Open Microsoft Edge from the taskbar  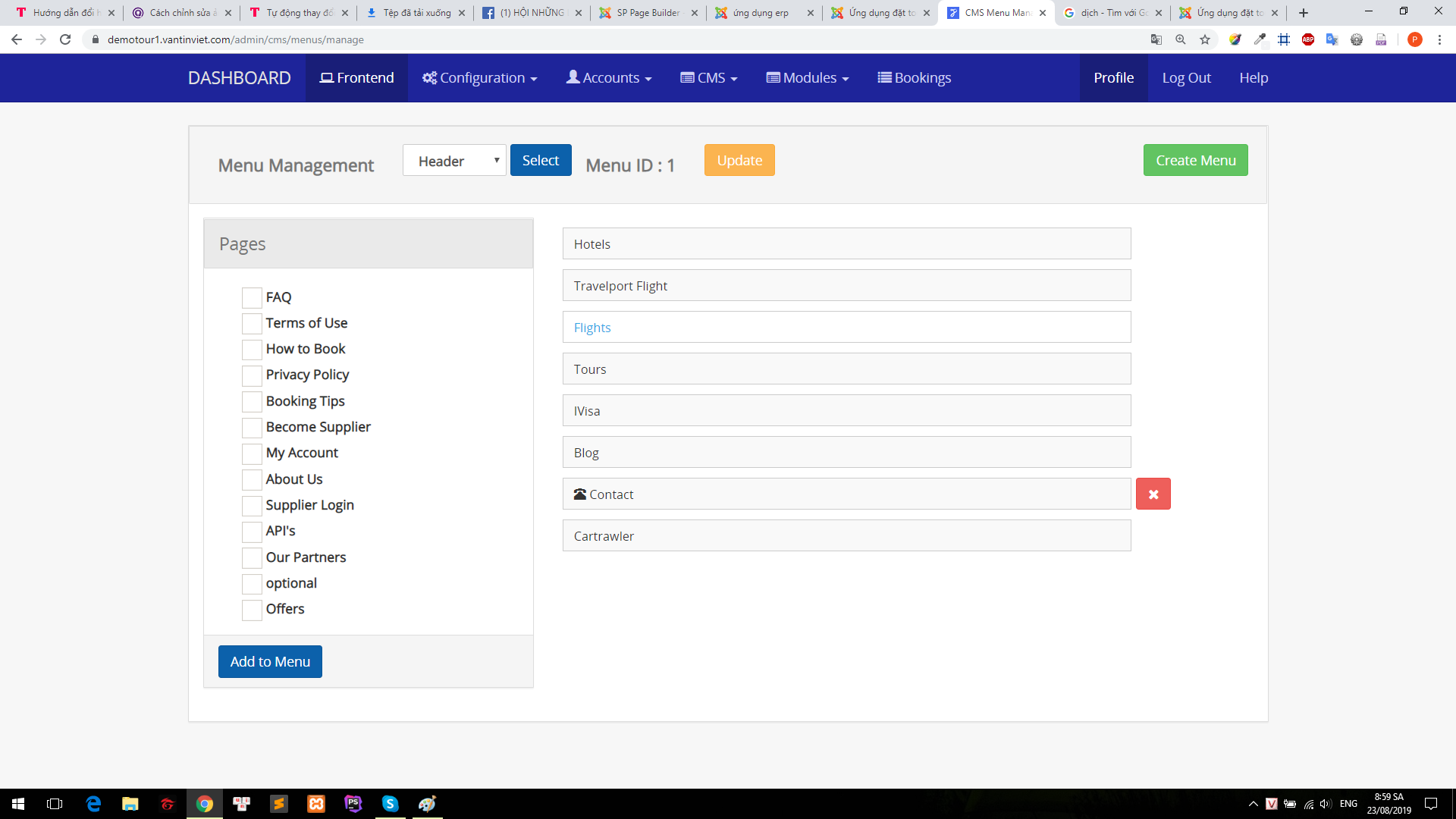(93, 804)
